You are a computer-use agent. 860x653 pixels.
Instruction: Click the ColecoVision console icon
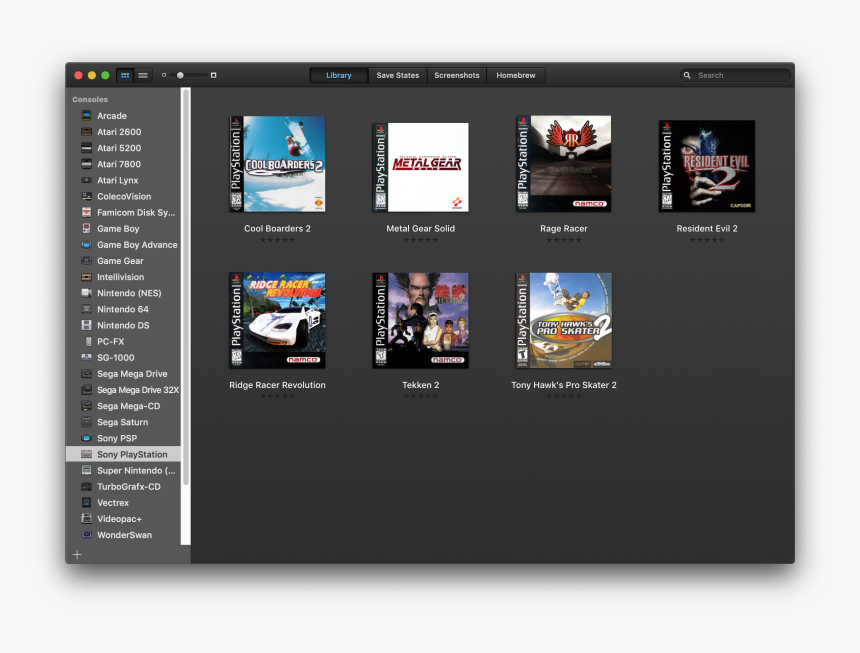(x=86, y=196)
